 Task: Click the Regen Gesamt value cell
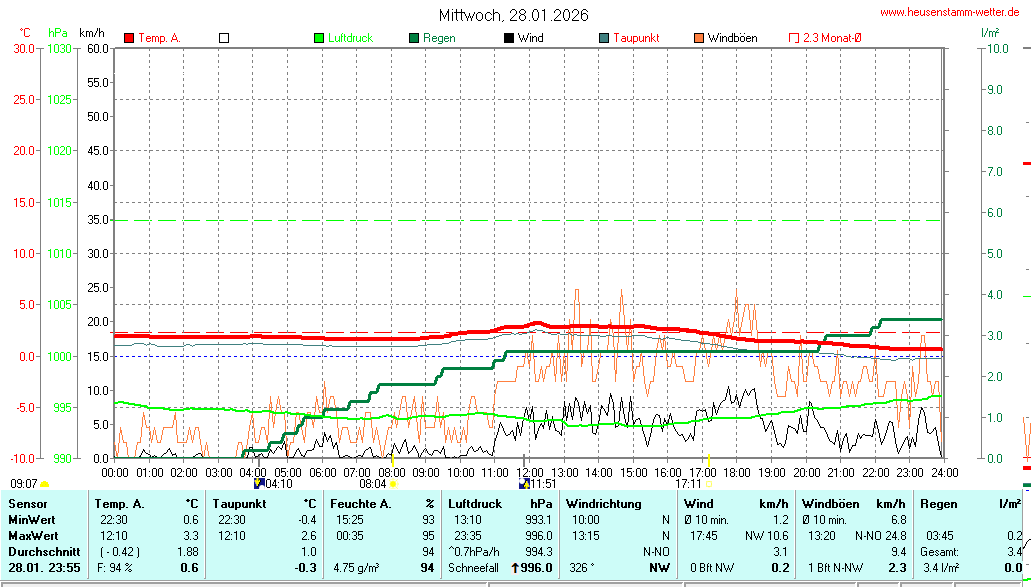click(1014, 552)
